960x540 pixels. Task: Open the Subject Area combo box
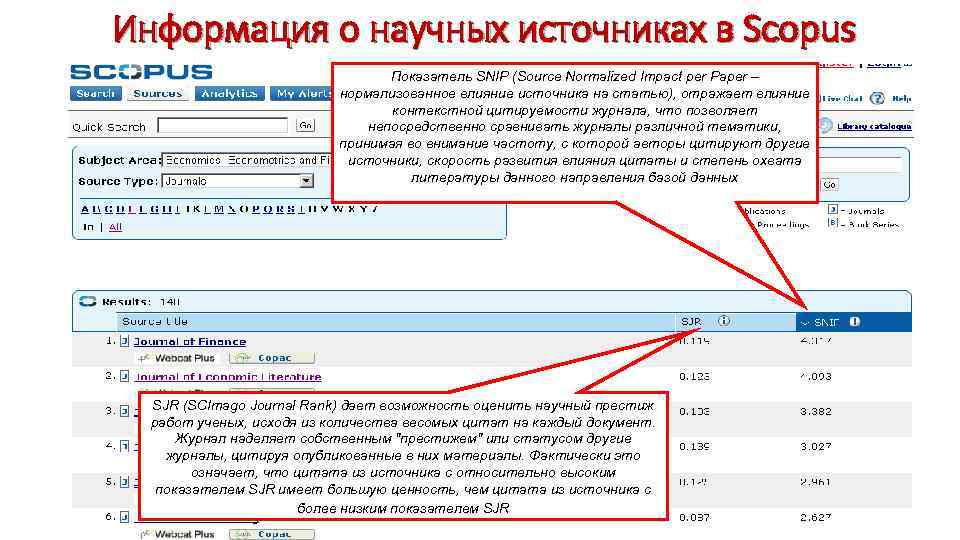(x=247, y=160)
